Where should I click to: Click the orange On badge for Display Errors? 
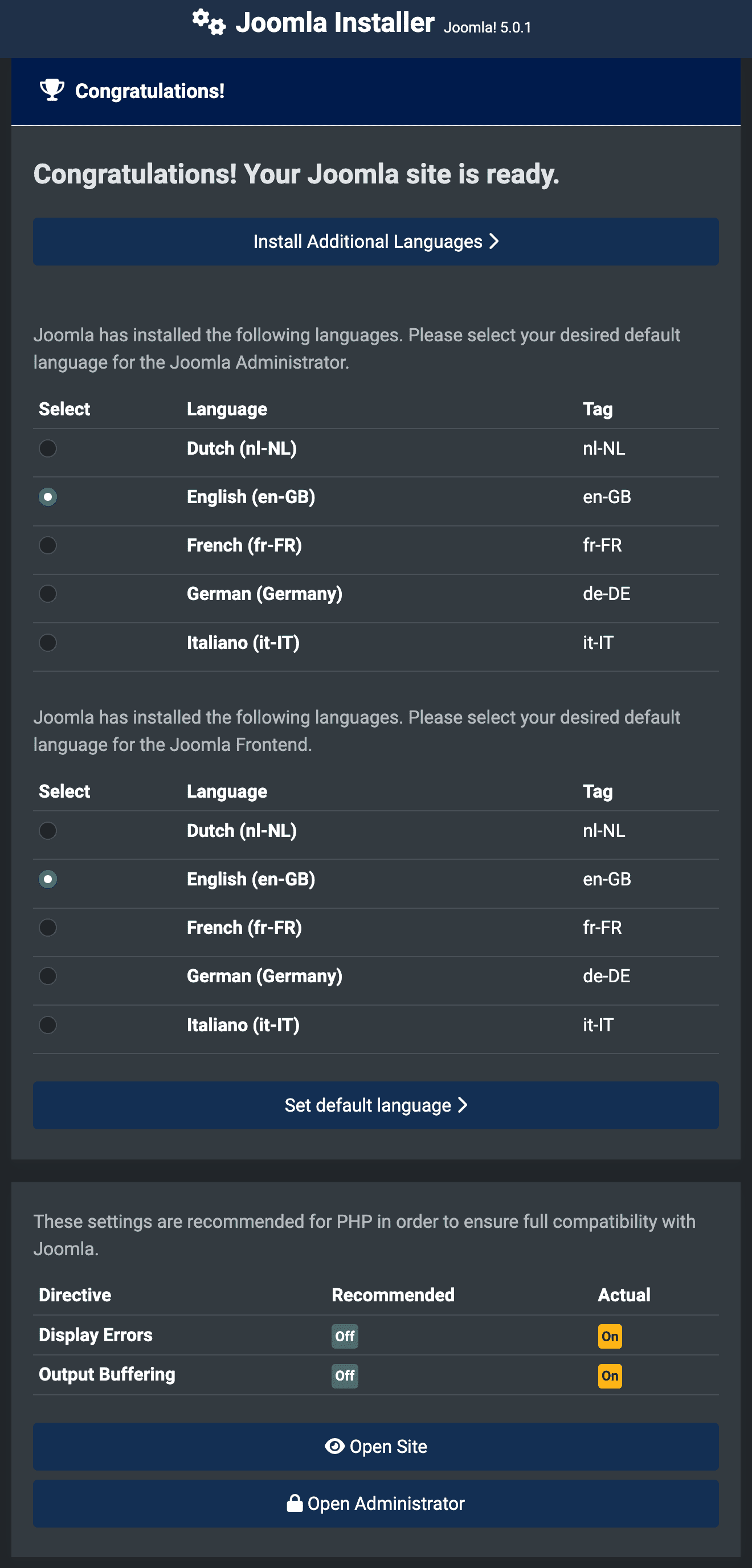point(610,1336)
